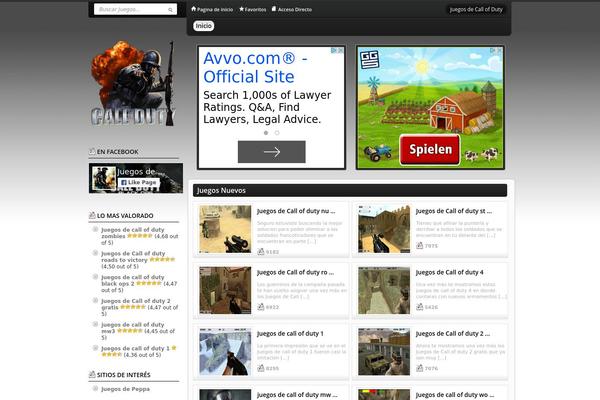Open thumbnail for Juegos de Call of duty nu
This screenshot has width=600, height=400.
(x=225, y=229)
